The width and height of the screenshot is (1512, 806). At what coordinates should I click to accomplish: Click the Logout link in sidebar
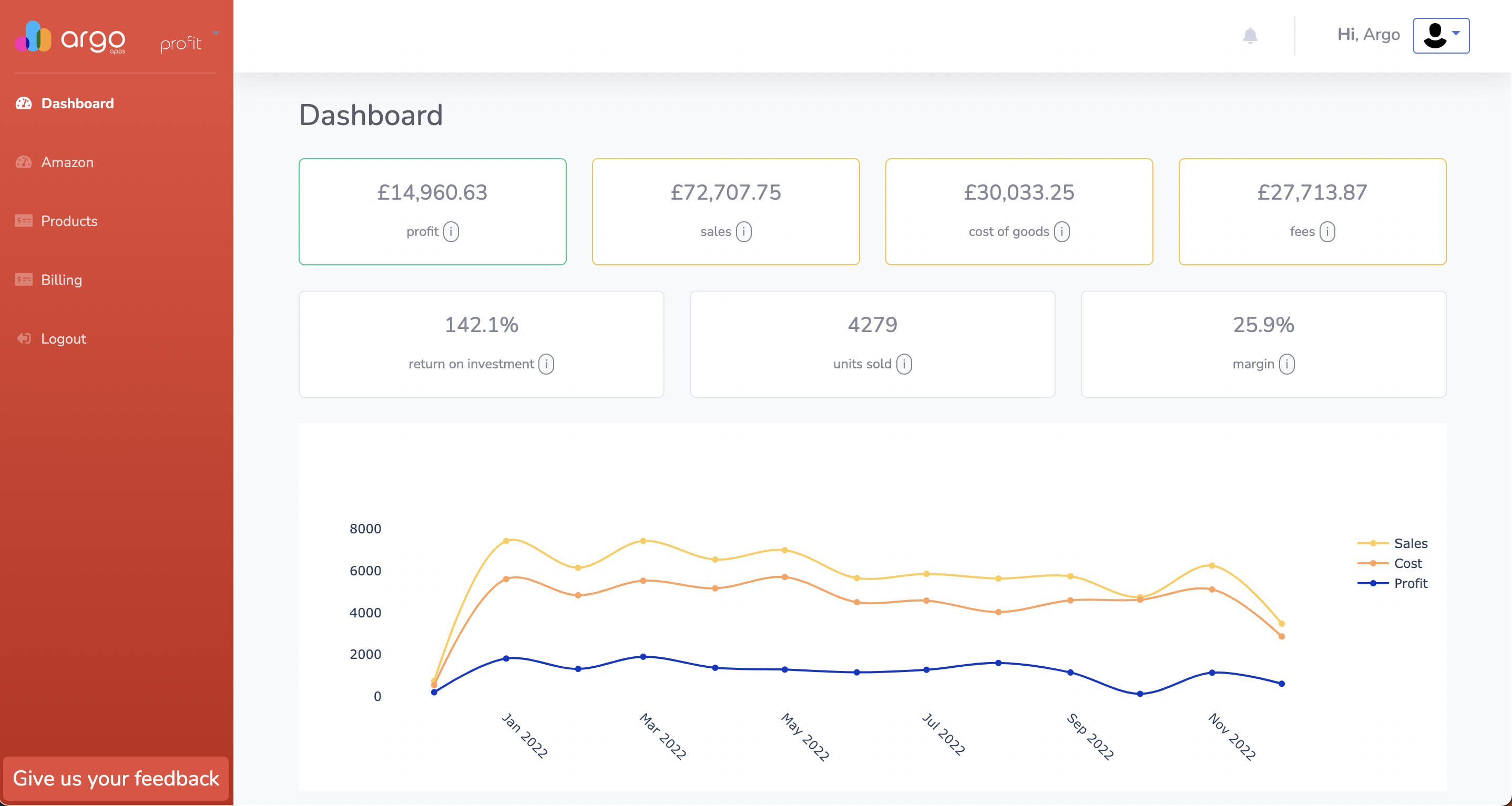(x=63, y=339)
